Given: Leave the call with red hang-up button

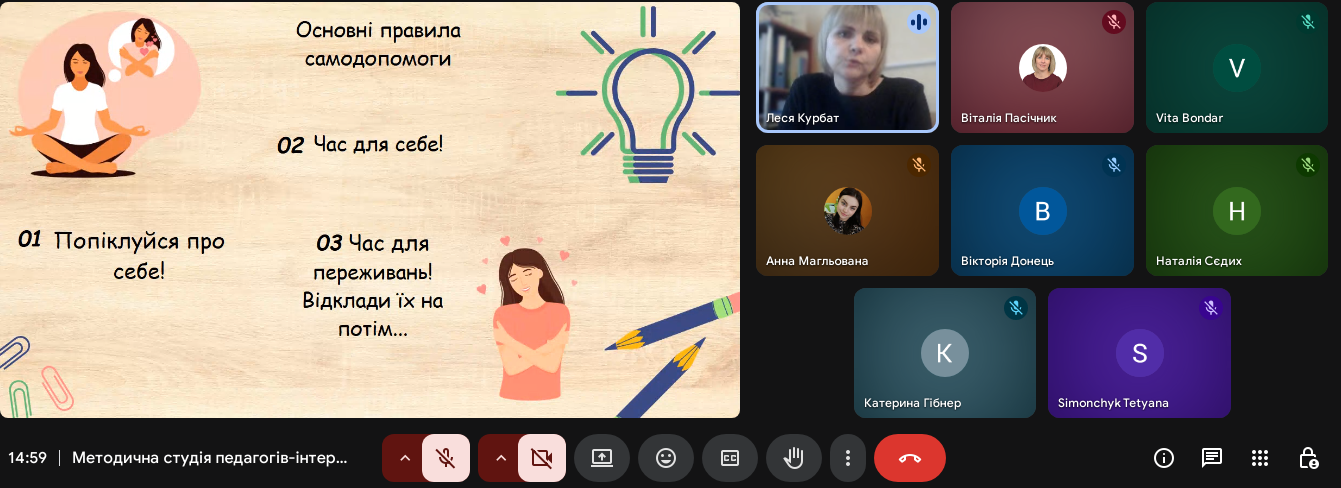Looking at the screenshot, I should tap(910, 458).
